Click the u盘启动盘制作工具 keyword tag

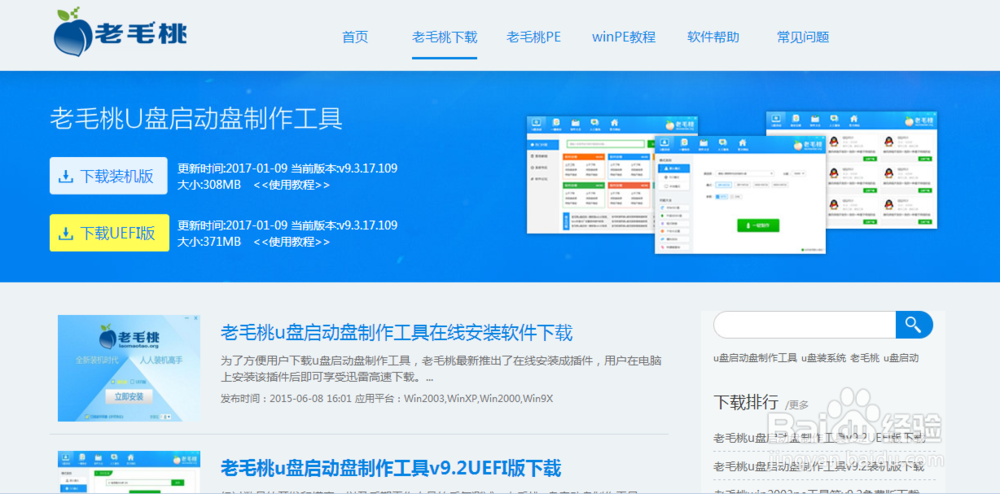(x=755, y=358)
